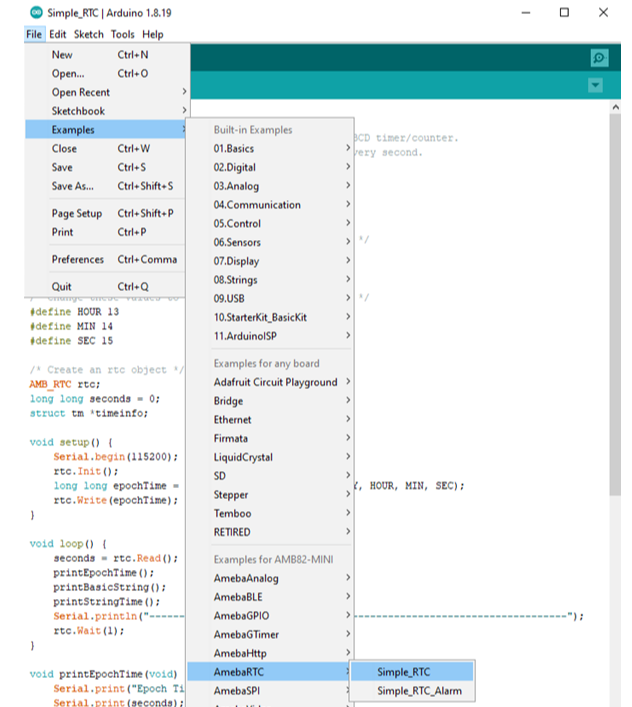Expand the Sketchbook submenu

105,111
